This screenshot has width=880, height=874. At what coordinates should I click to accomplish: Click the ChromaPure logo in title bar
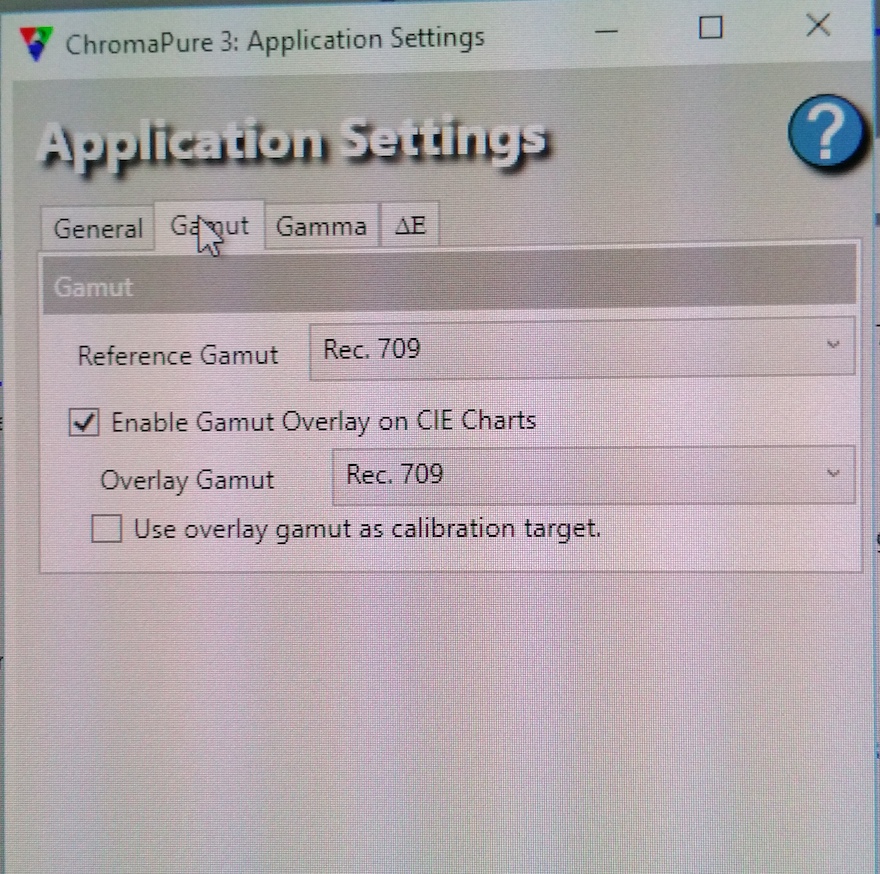pyautogui.click(x=36, y=43)
